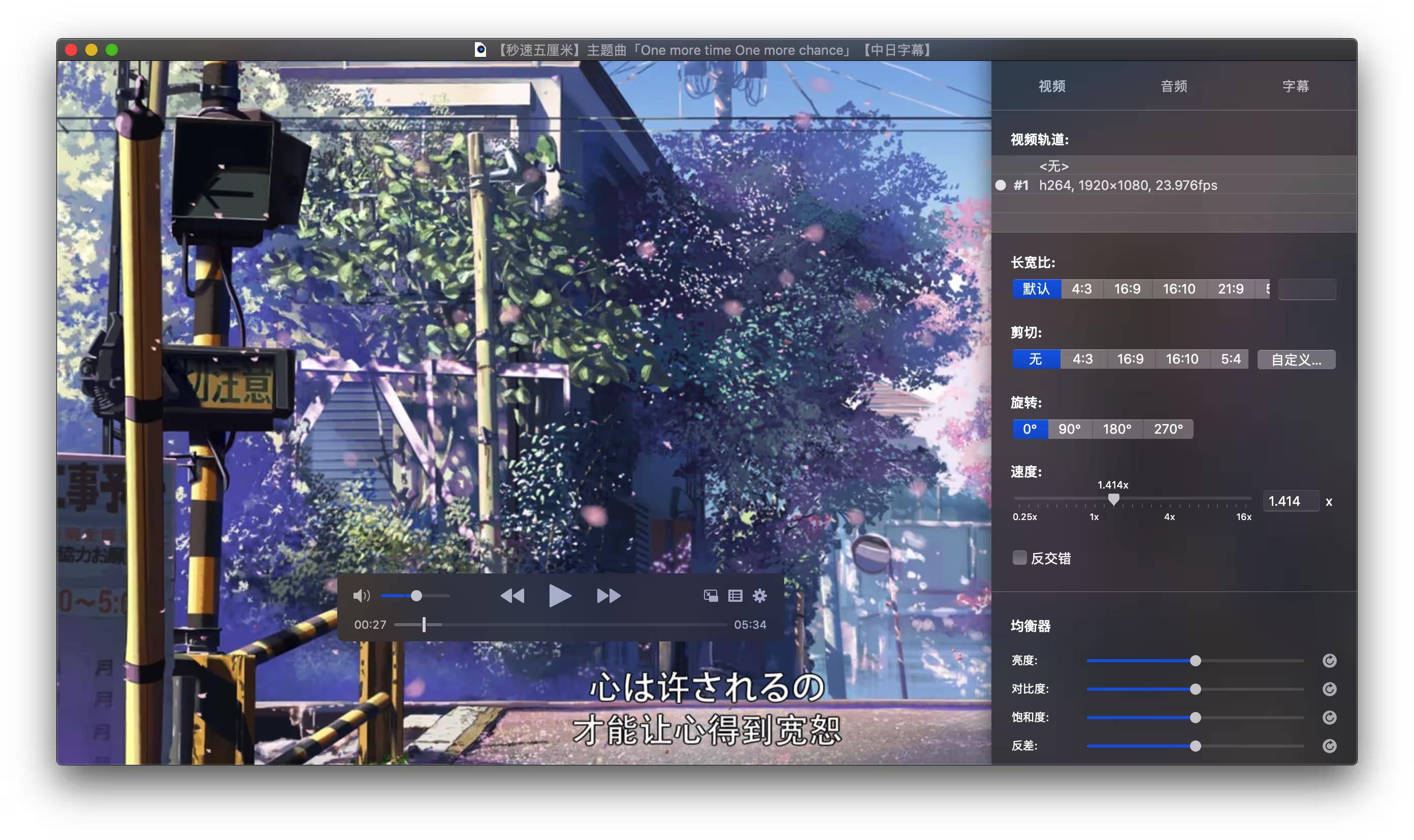Enable the 反交错 checkbox
1414x840 pixels.
click(1019, 558)
